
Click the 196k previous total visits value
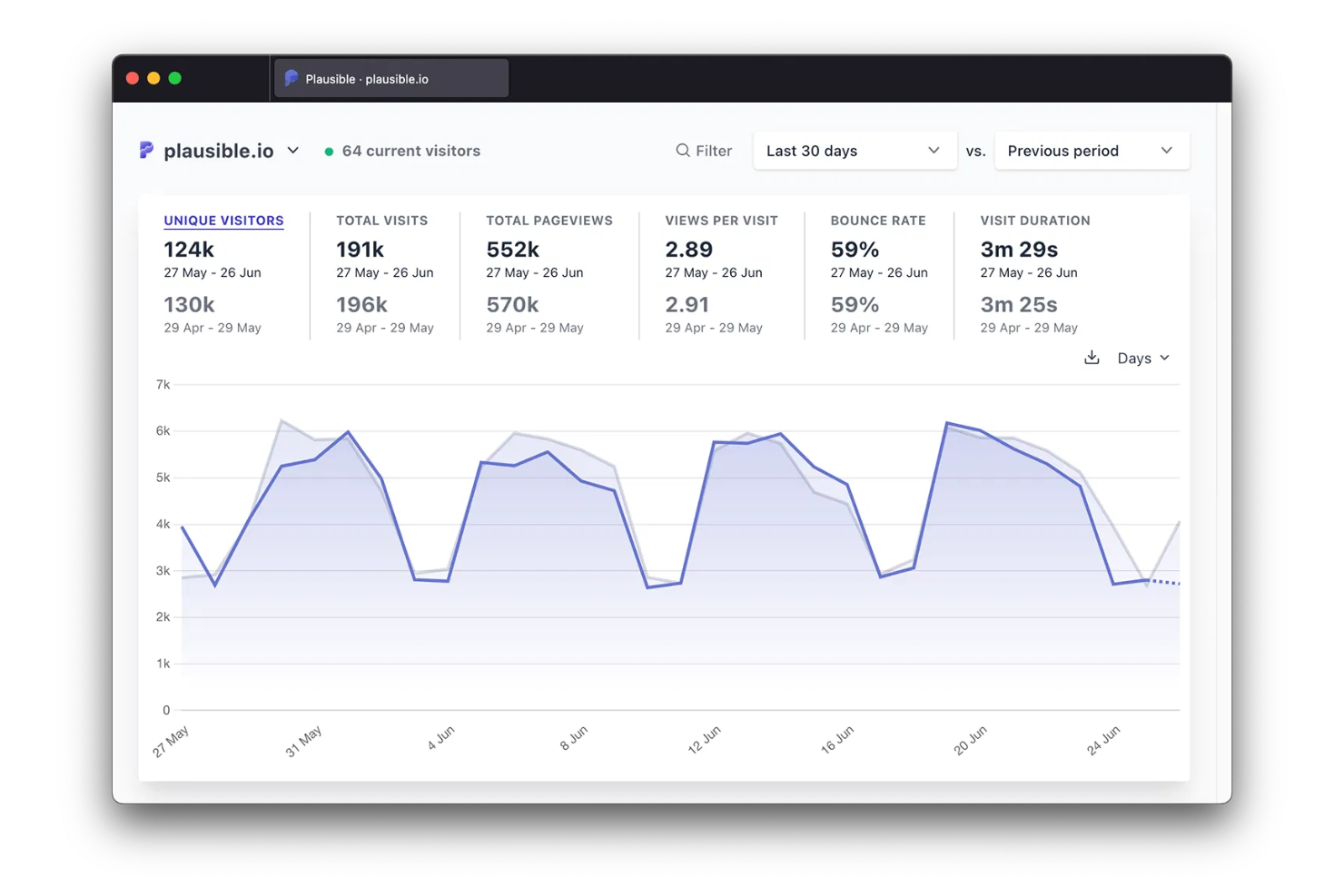[361, 305]
